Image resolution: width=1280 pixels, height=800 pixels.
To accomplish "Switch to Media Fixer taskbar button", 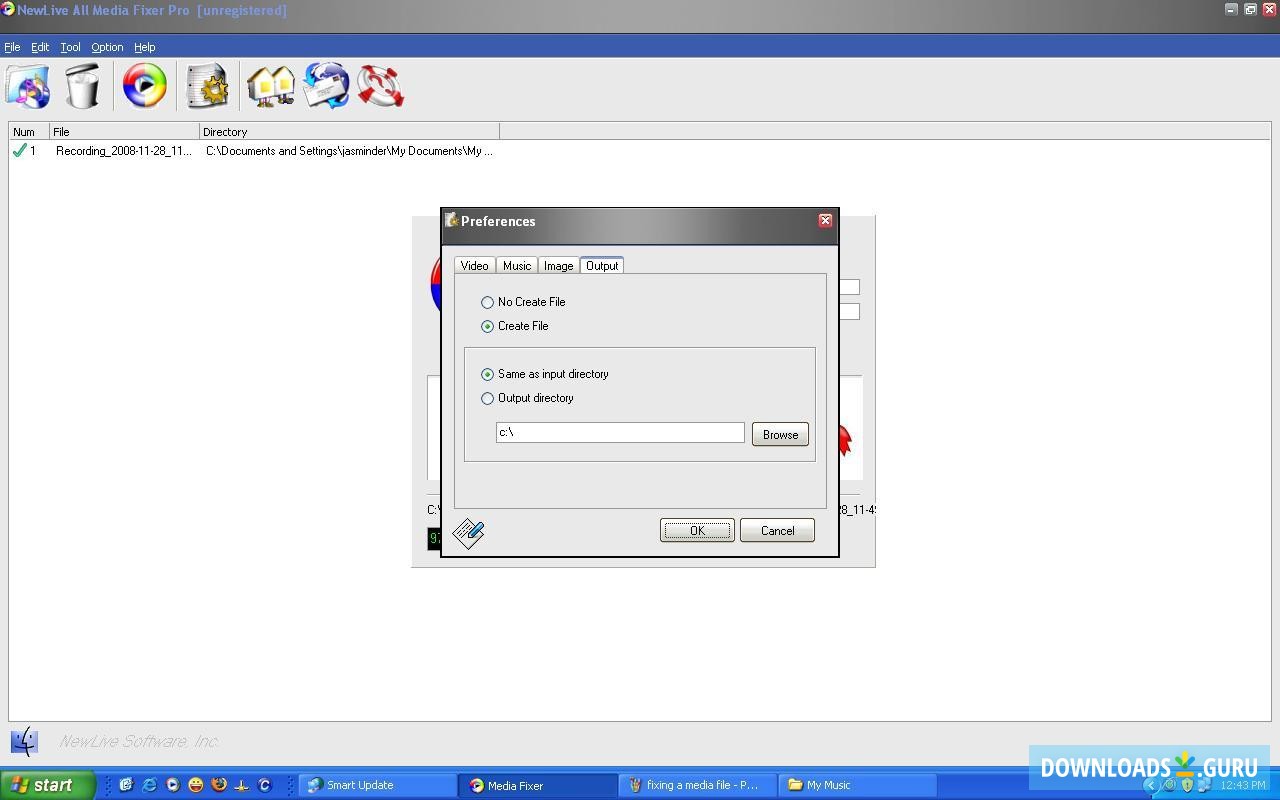I will click(536, 785).
